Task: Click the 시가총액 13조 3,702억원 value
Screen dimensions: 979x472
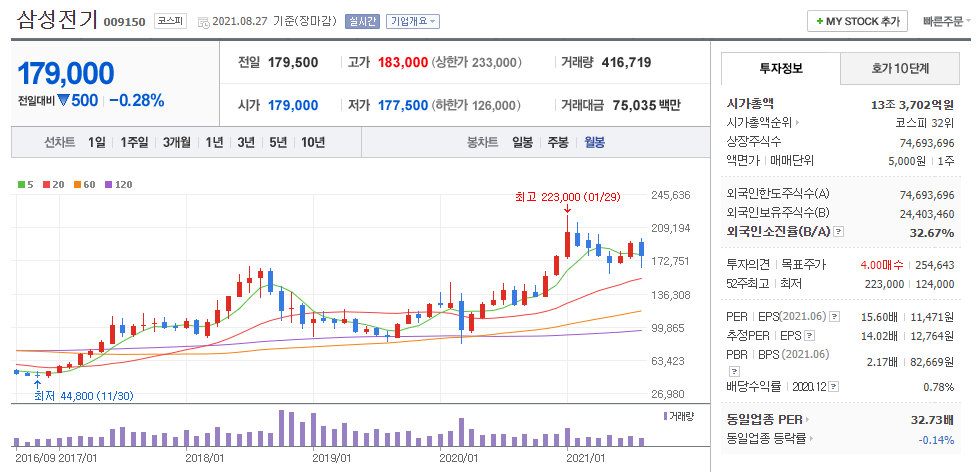Action: 912,104
